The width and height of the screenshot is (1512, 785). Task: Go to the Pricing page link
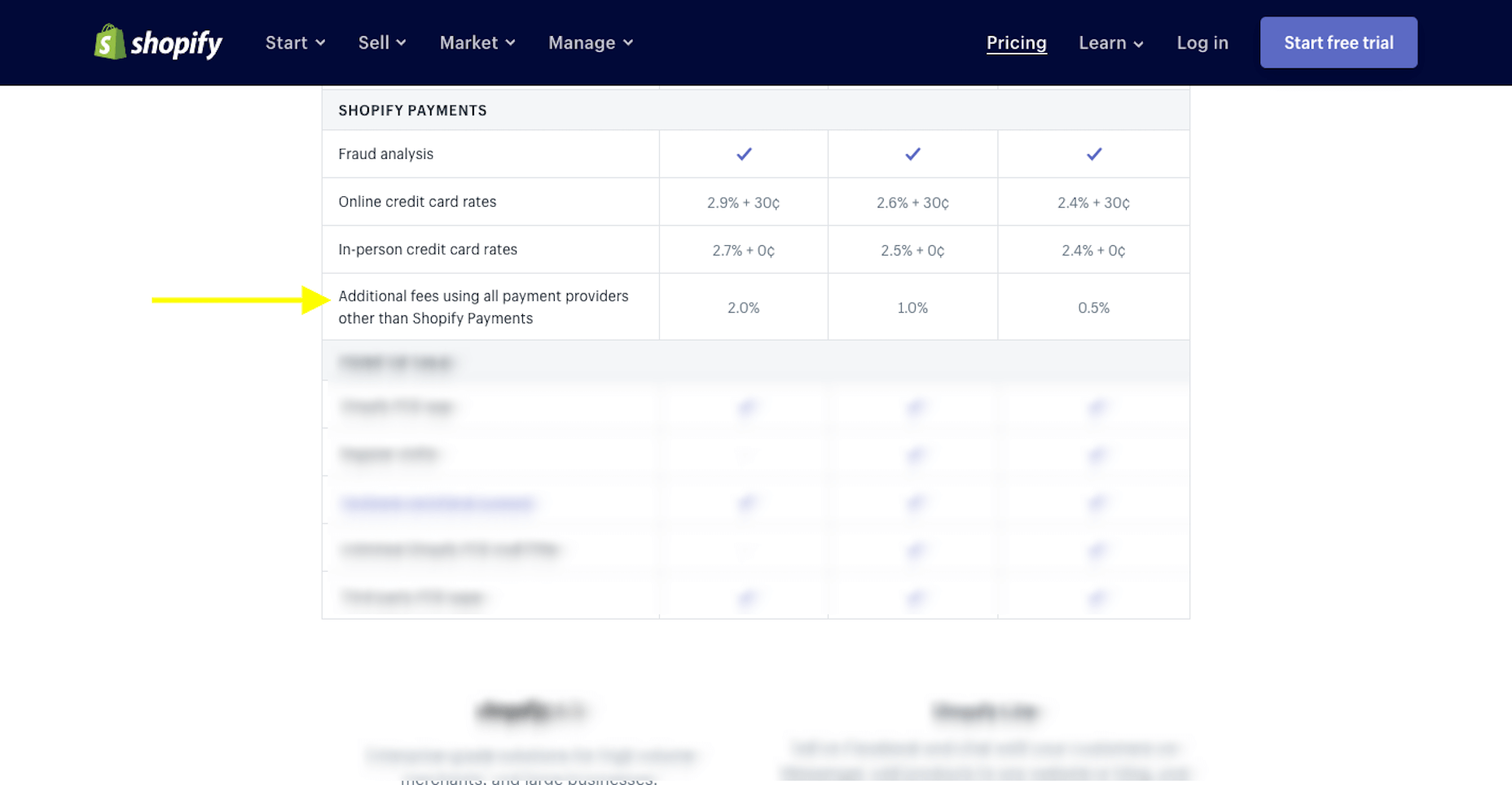click(1016, 43)
